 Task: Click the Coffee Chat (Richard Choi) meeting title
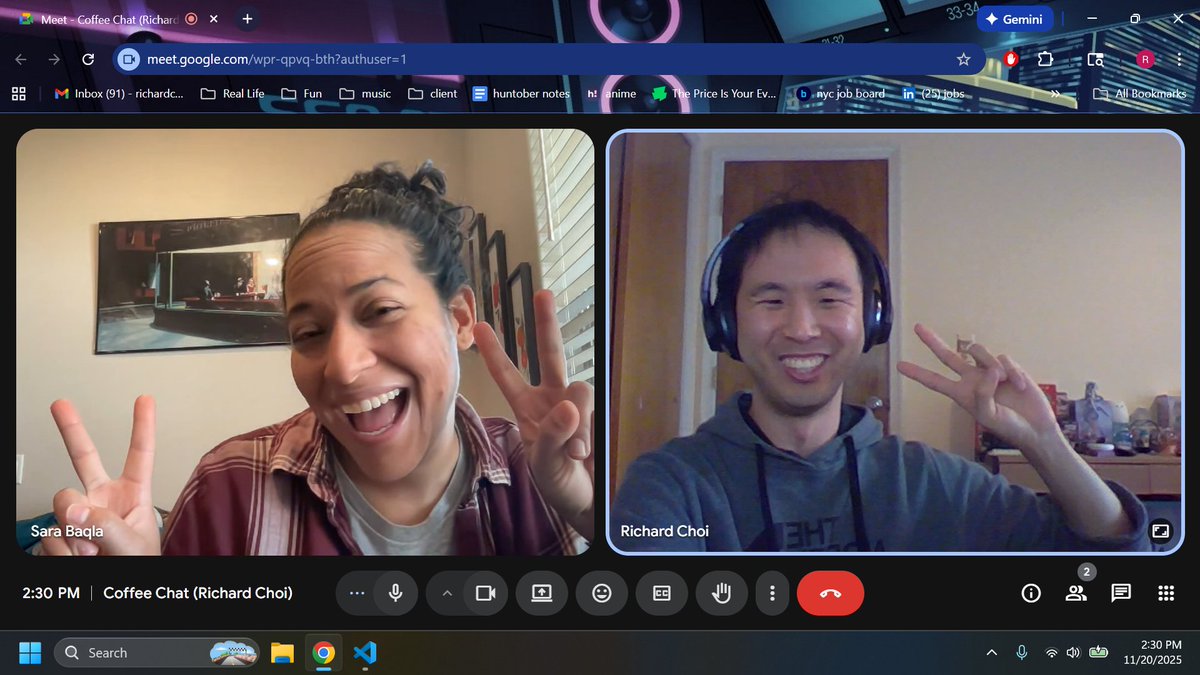pos(198,593)
